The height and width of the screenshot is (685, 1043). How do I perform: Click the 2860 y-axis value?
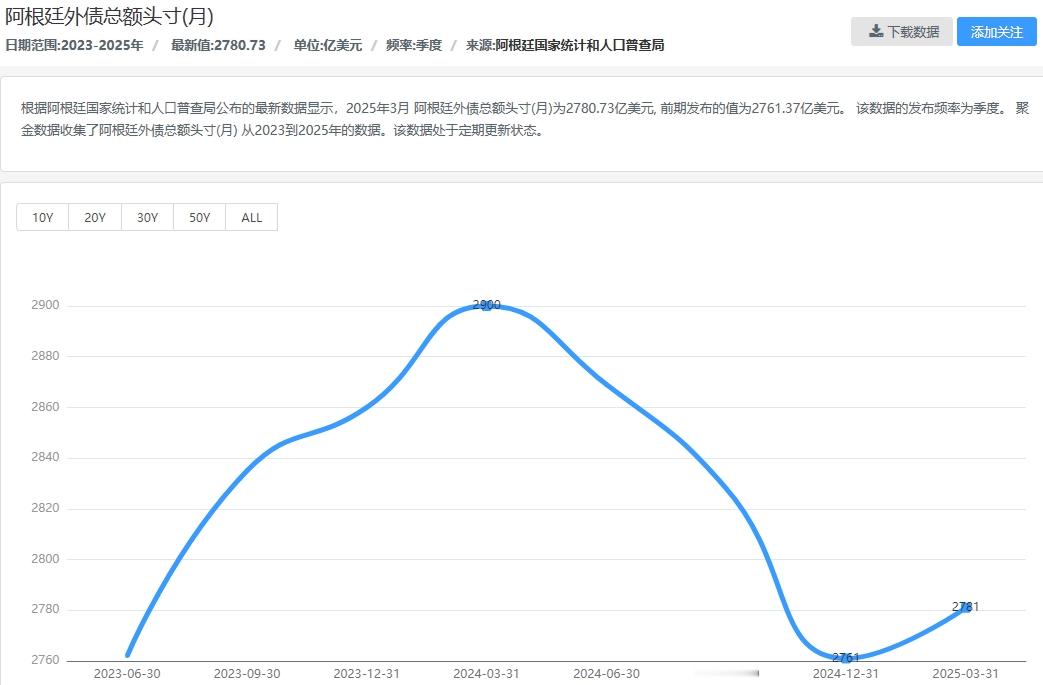45,406
